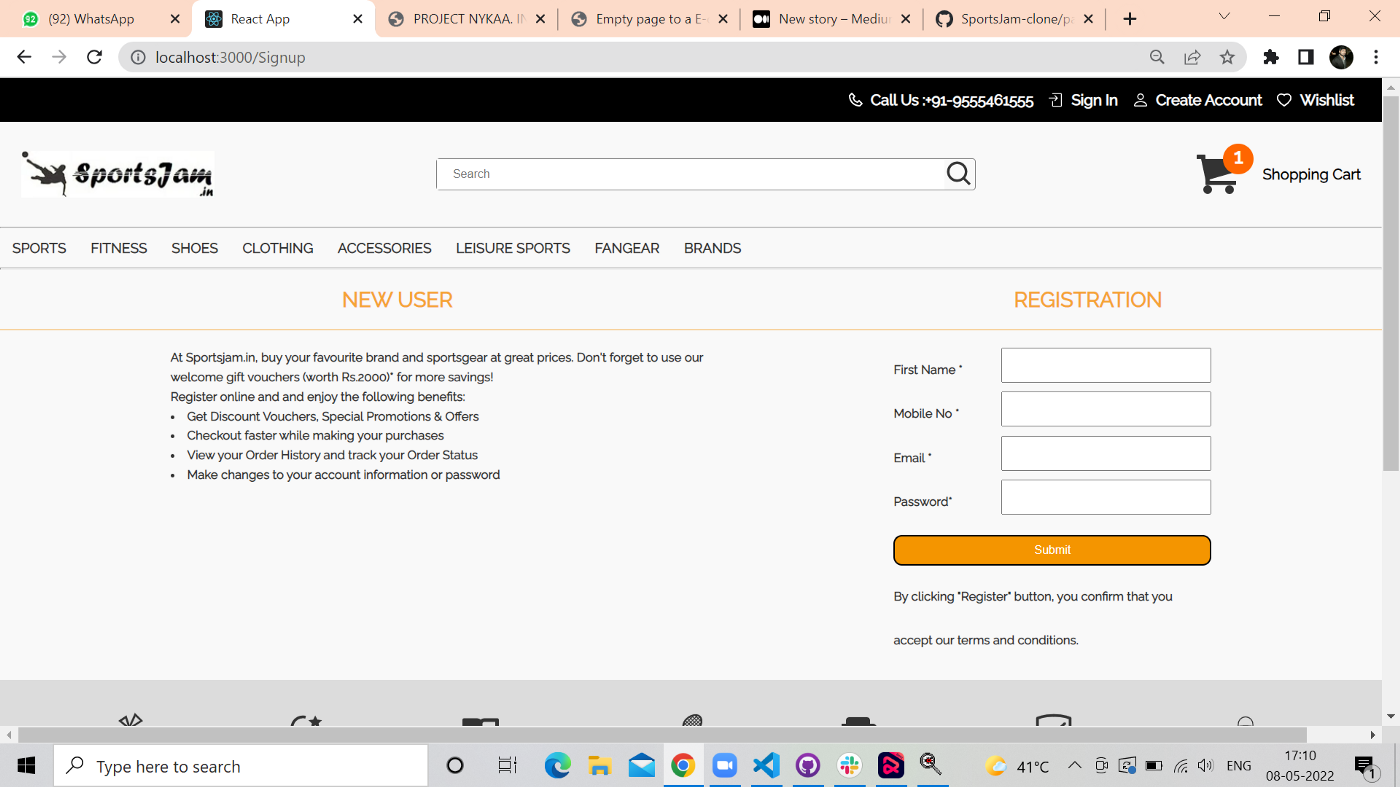Launch Visual Studio Code from taskbar
Viewport: 1400px width, 787px height.
pyautogui.click(x=766, y=766)
